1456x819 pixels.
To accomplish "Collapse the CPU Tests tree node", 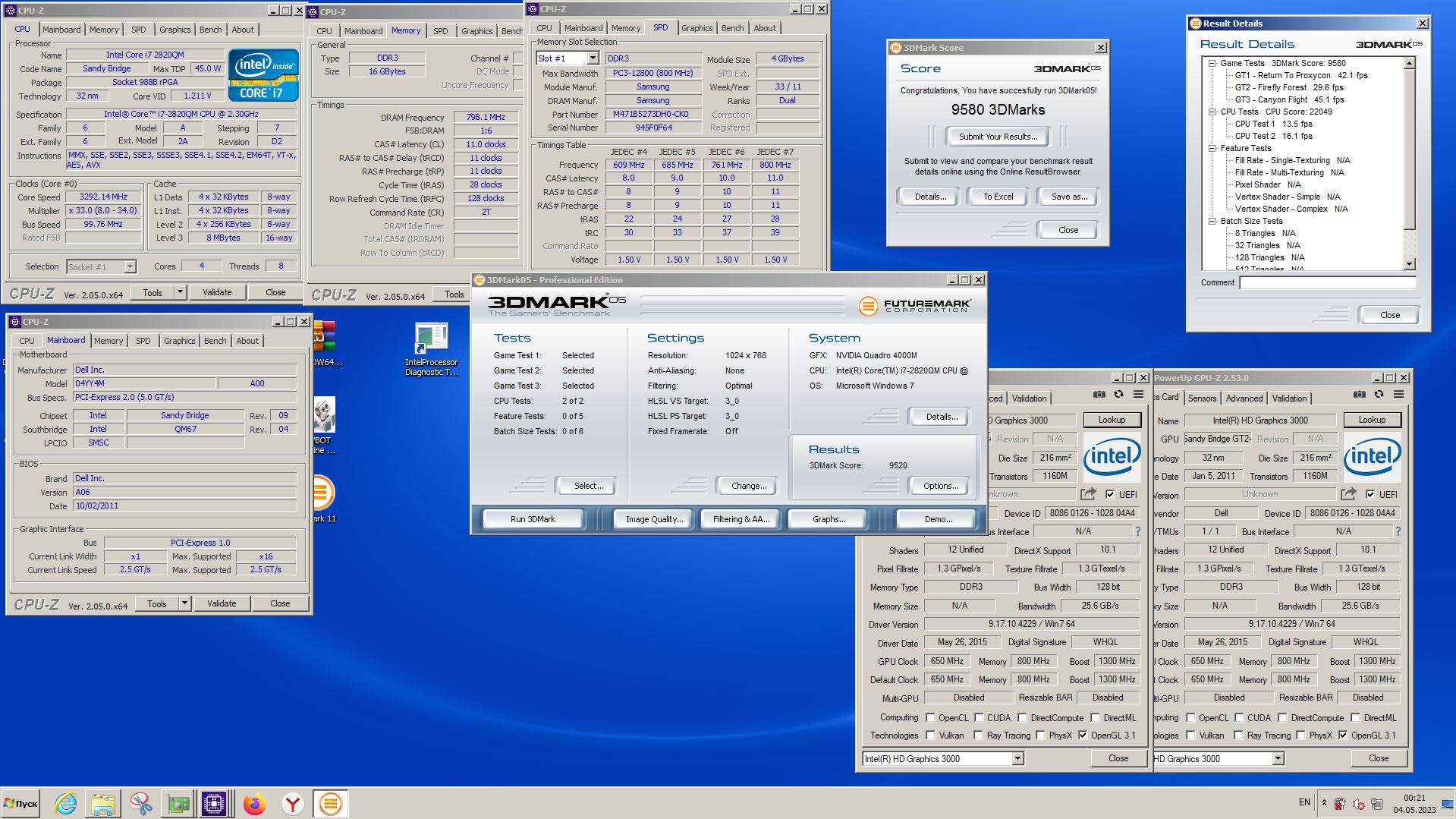I will (x=1212, y=112).
